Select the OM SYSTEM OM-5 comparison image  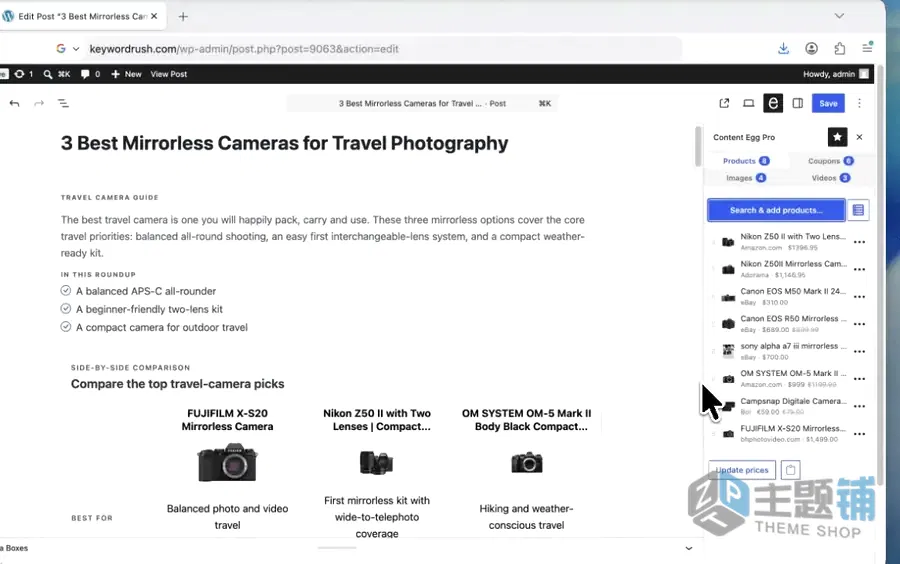click(526, 462)
